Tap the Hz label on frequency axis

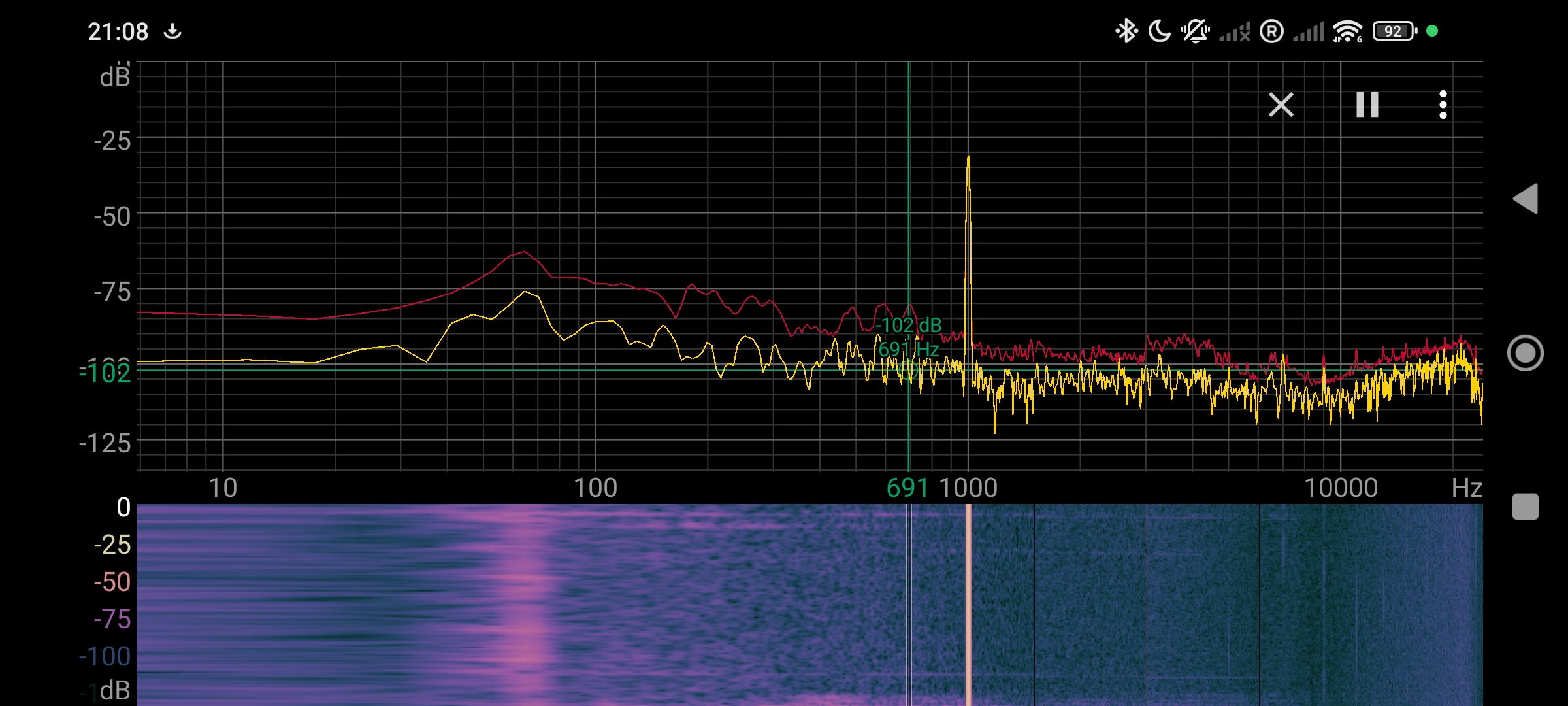(1466, 488)
